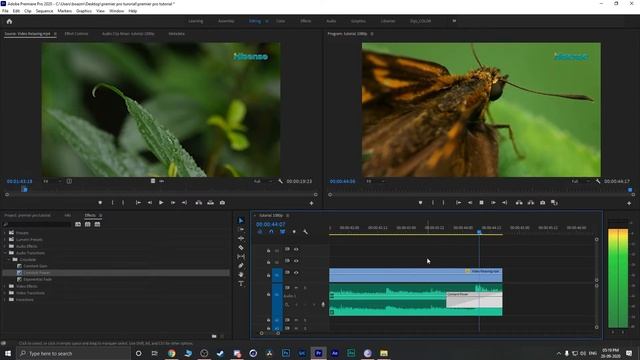Add a marker from the timeline header
The image size is (640, 360).
point(294,232)
